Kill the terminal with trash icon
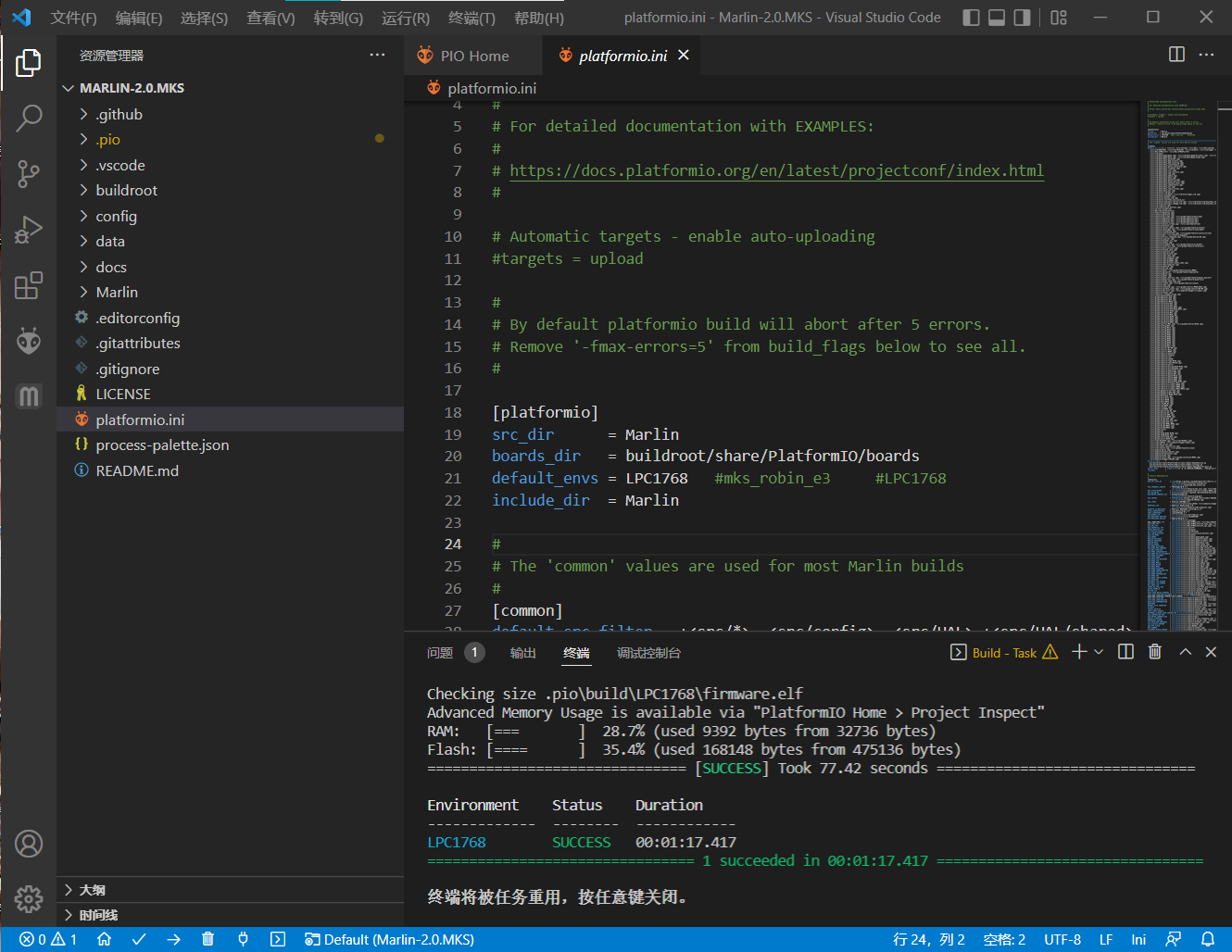This screenshot has width=1232, height=952. (1154, 652)
